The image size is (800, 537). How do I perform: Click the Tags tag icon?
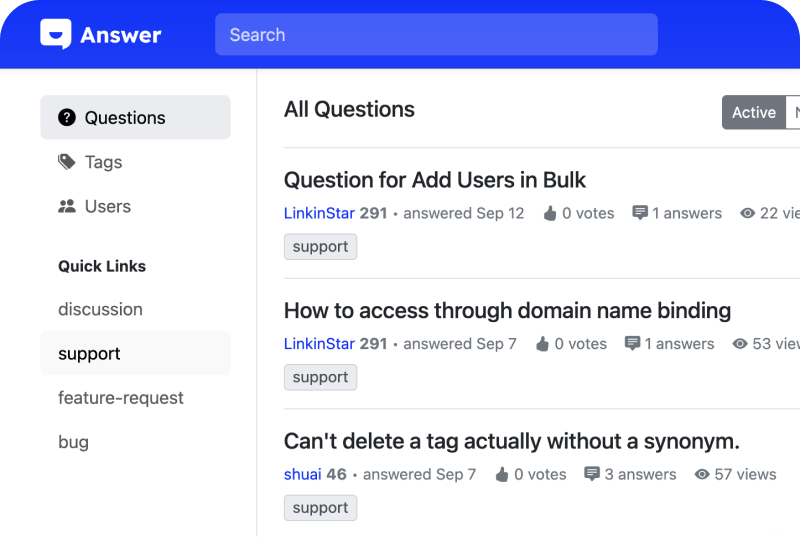[67, 162]
